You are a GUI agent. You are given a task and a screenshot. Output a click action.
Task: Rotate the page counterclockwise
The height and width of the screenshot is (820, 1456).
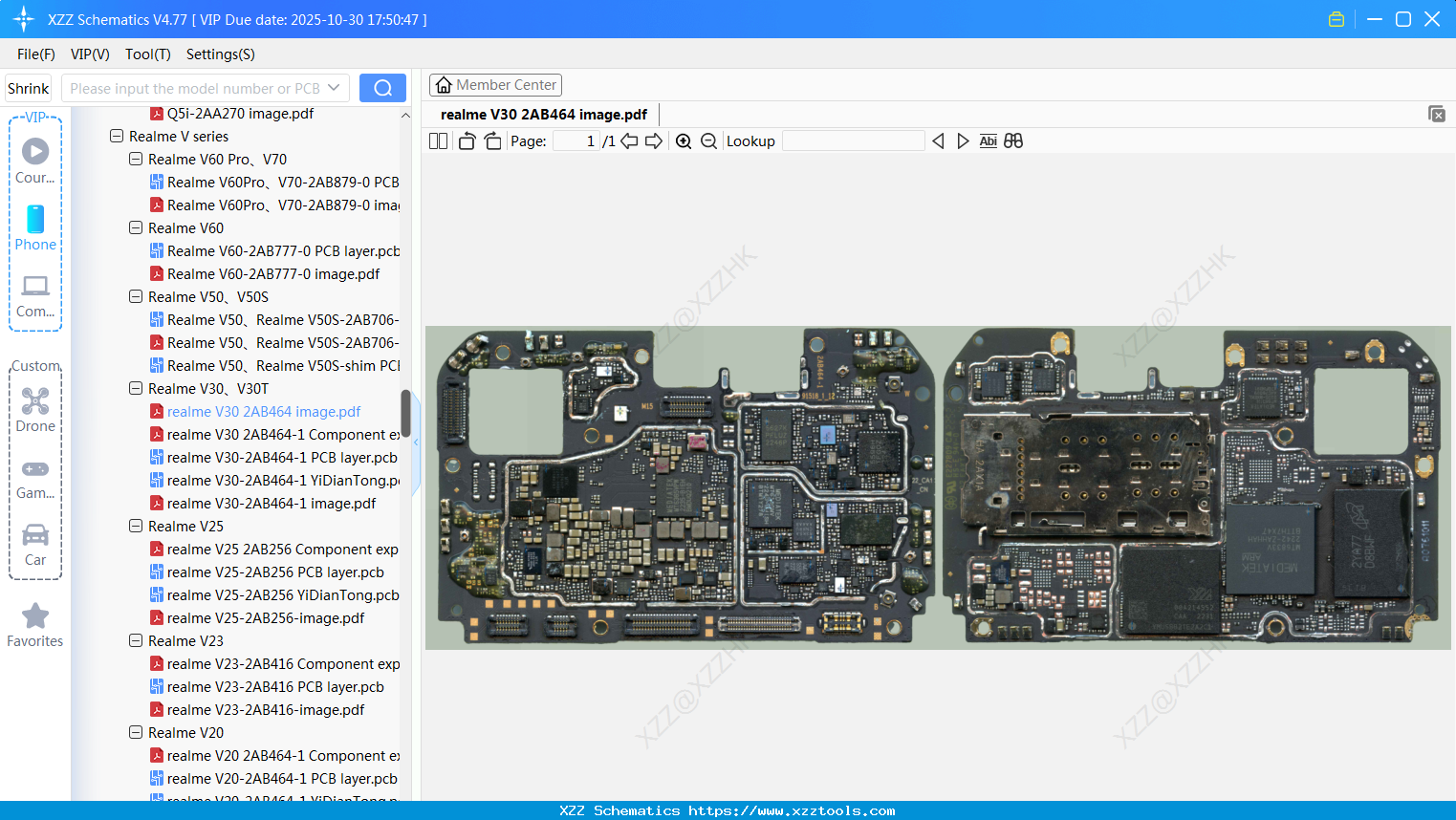(x=467, y=141)
